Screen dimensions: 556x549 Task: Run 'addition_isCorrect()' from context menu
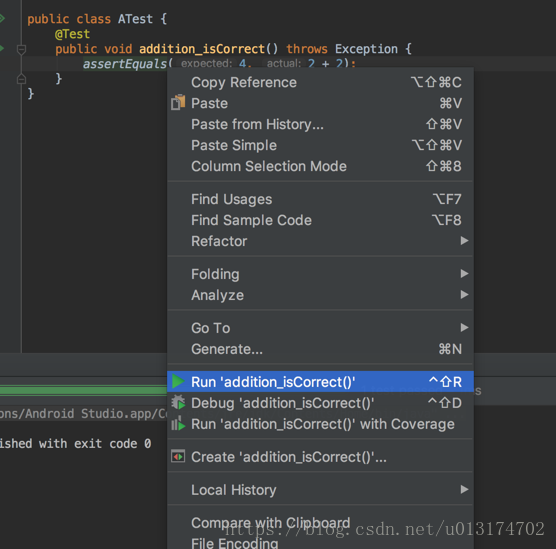click(320, 382)
